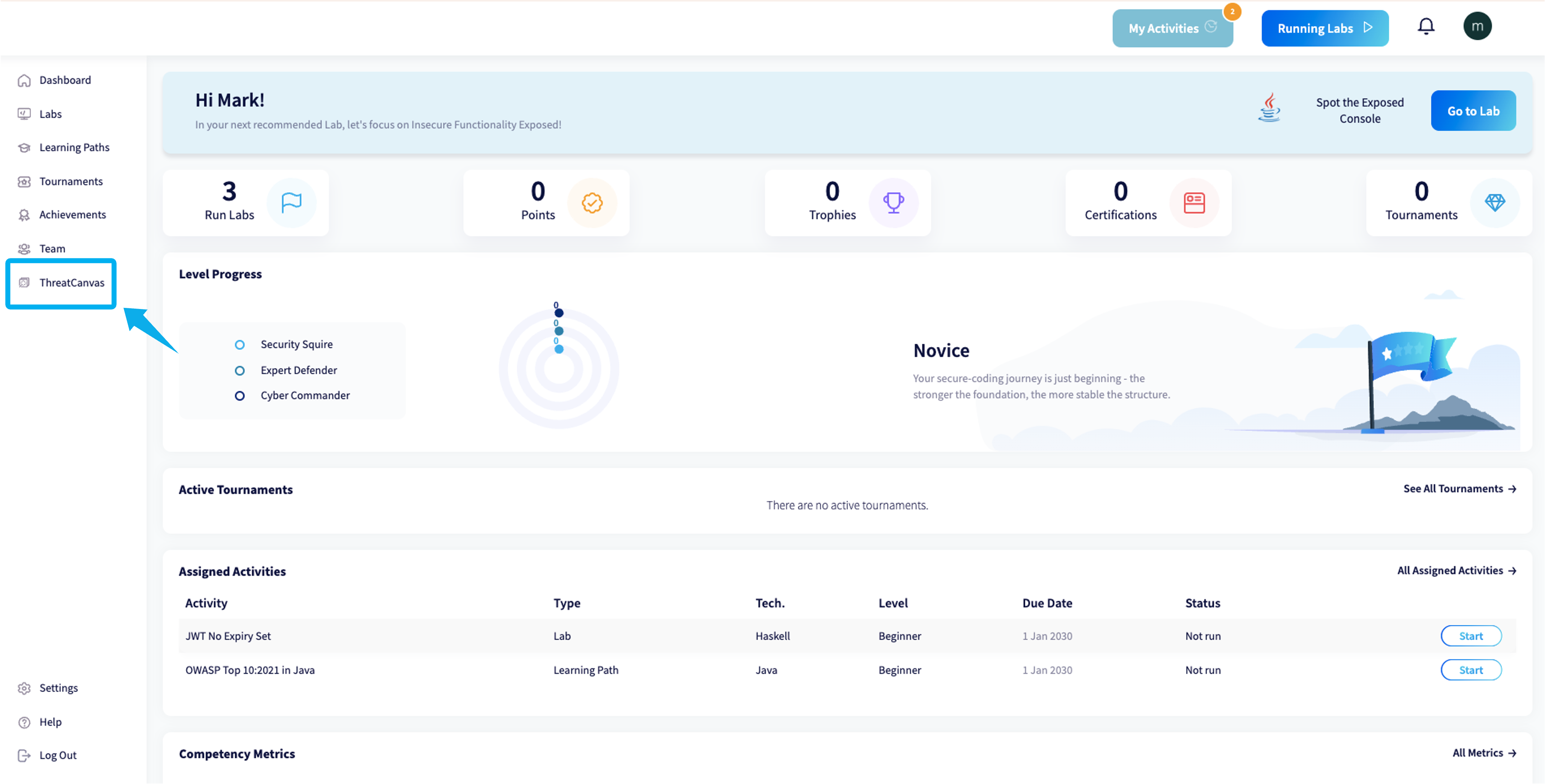Click the Java logo icon in banner
The width and height of the screenshot is (1545, 784).
tap(1269, 108)
